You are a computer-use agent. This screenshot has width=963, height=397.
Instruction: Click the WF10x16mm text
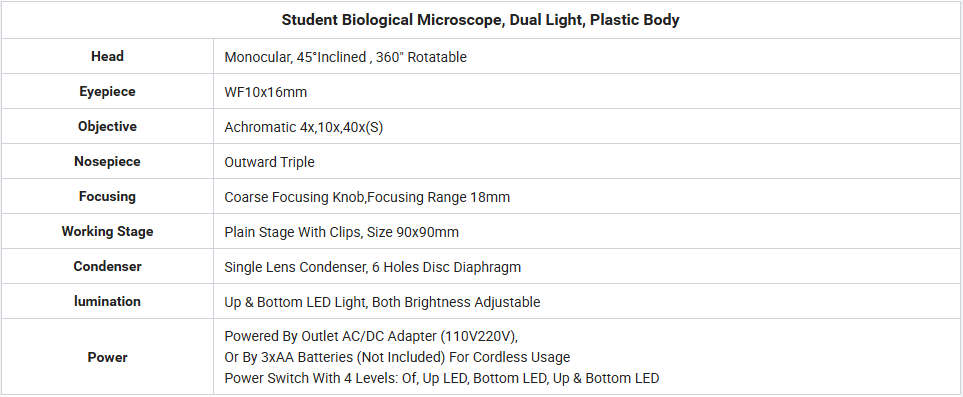pyautogui.click(x=266, y=93)
